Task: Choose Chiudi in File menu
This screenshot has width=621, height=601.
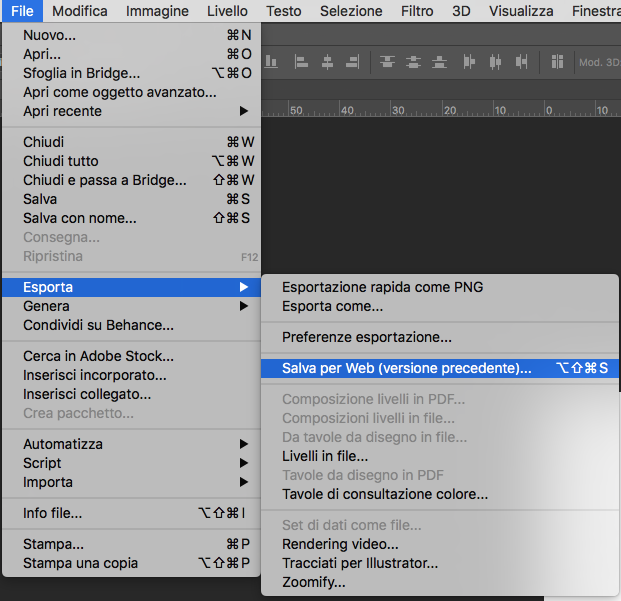Action: 131,142
